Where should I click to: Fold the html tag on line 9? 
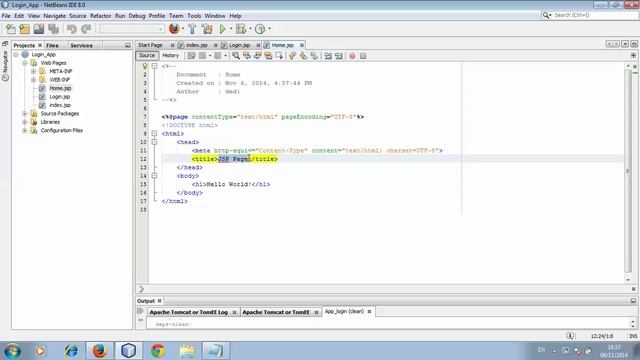tap(154, 133)
